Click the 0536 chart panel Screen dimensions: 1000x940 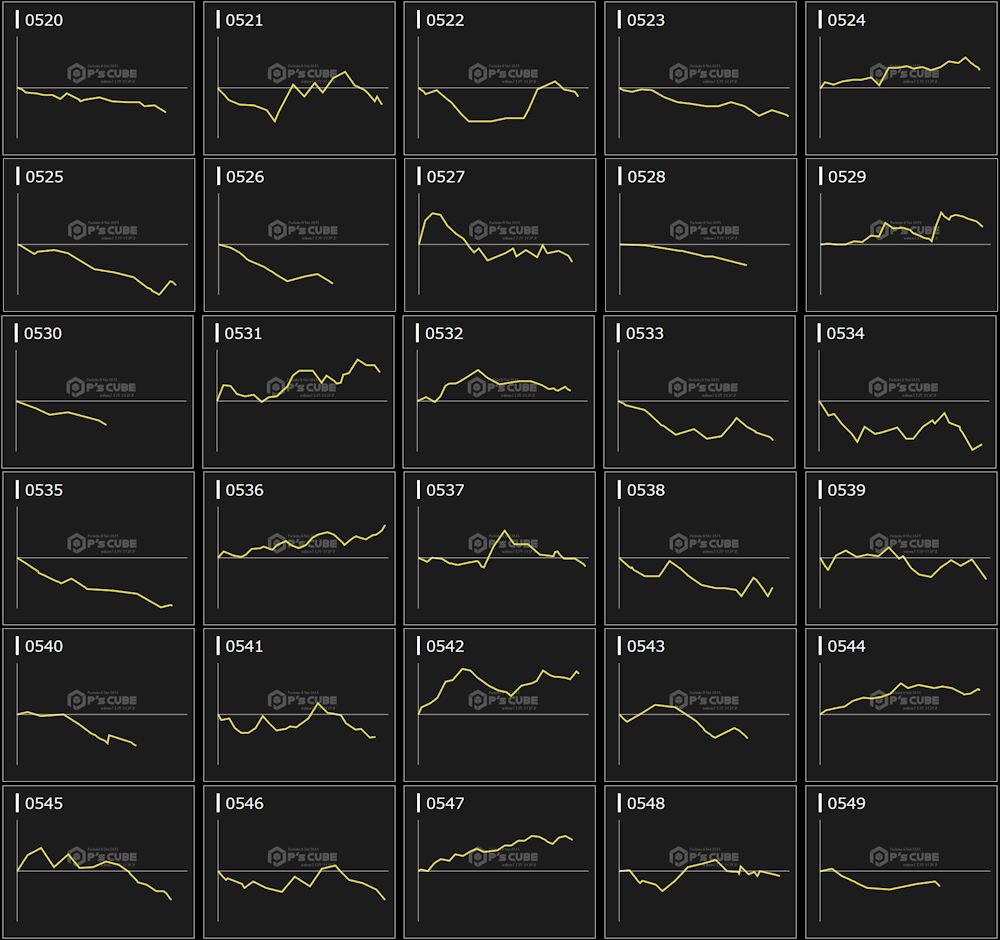click(x=299, y=548)
